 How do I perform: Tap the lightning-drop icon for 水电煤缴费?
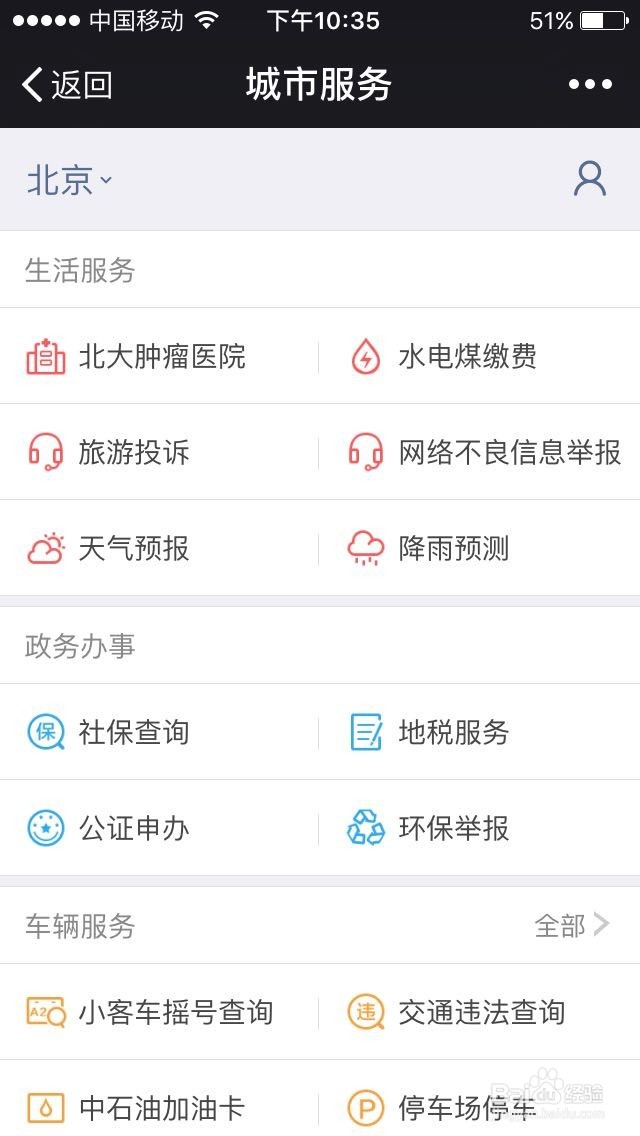365,357
